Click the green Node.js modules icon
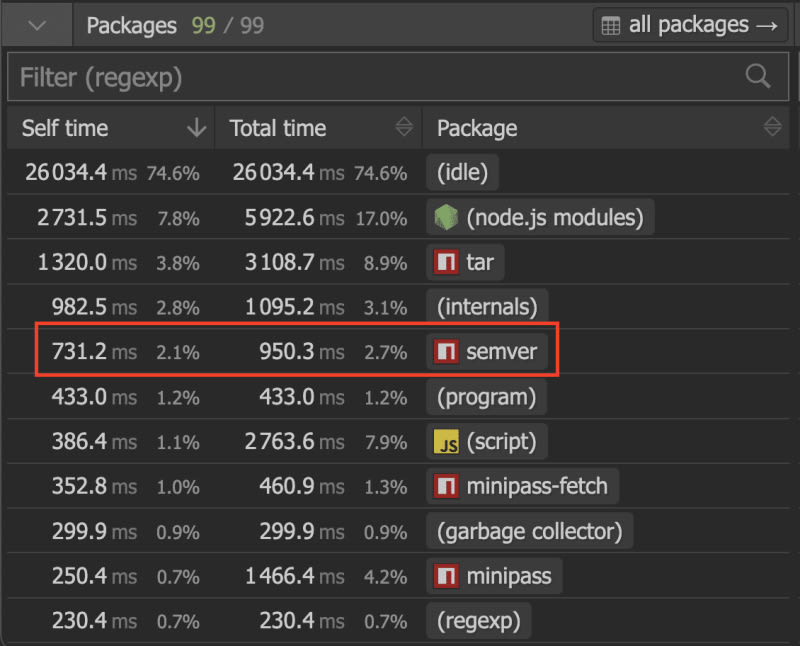 [446, 217]
